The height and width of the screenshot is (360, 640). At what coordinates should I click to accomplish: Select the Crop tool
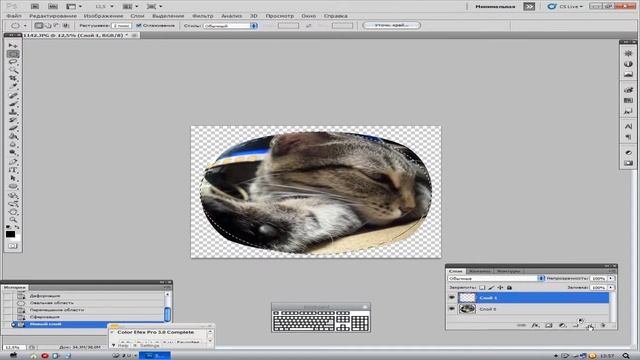13,78
